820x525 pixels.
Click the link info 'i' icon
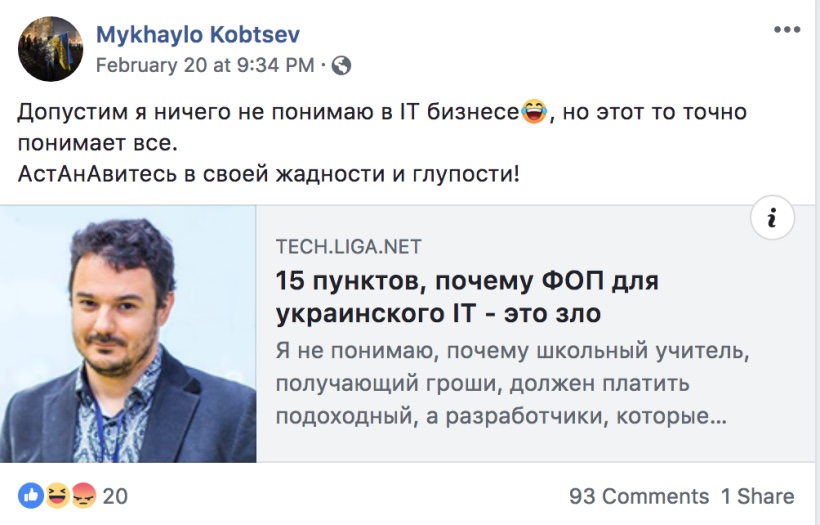pos(771,219)
